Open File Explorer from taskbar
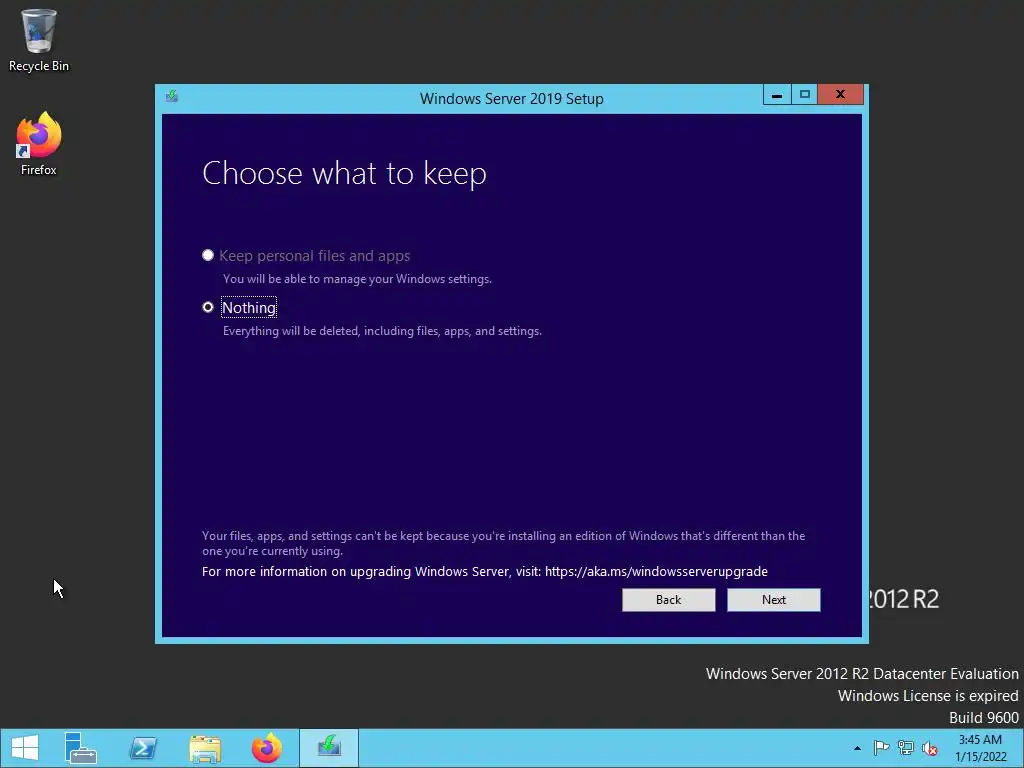This screenshot has width=1024, height=768. tap(204, 748)
